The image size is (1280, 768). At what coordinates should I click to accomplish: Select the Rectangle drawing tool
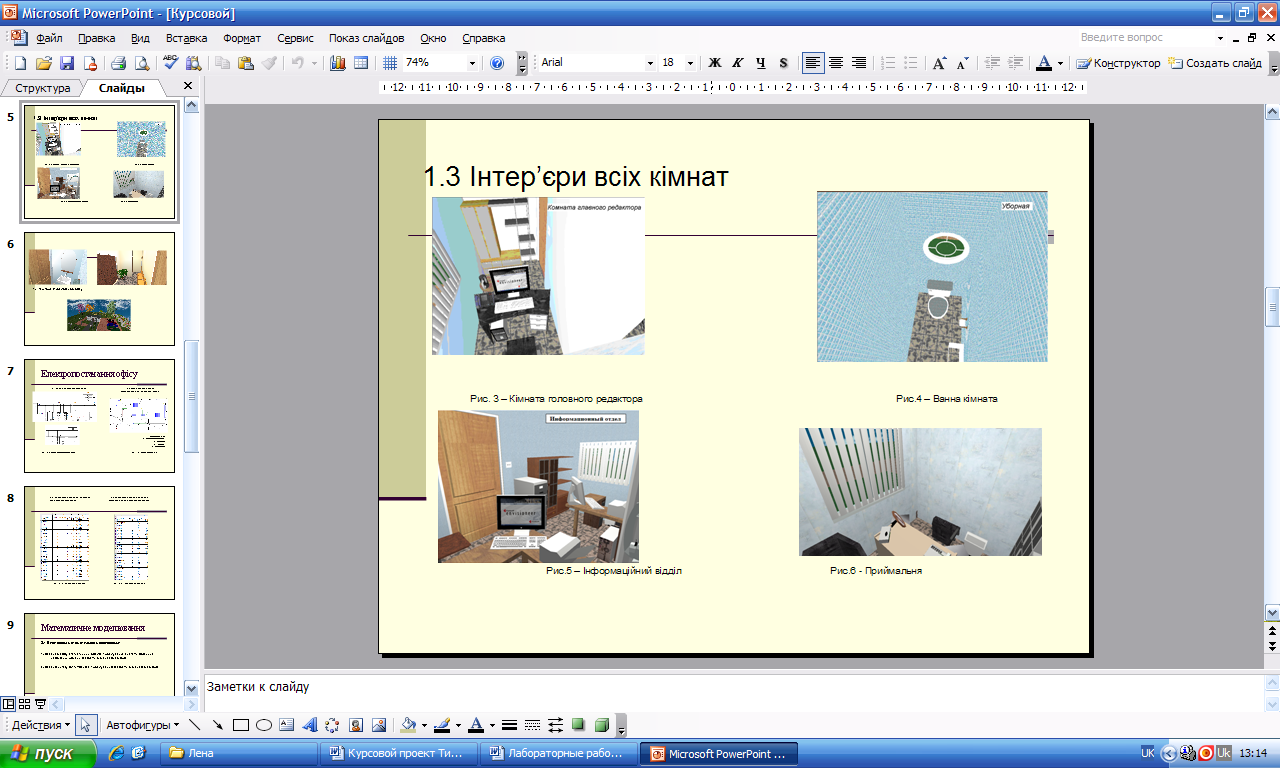coord(240,725)
